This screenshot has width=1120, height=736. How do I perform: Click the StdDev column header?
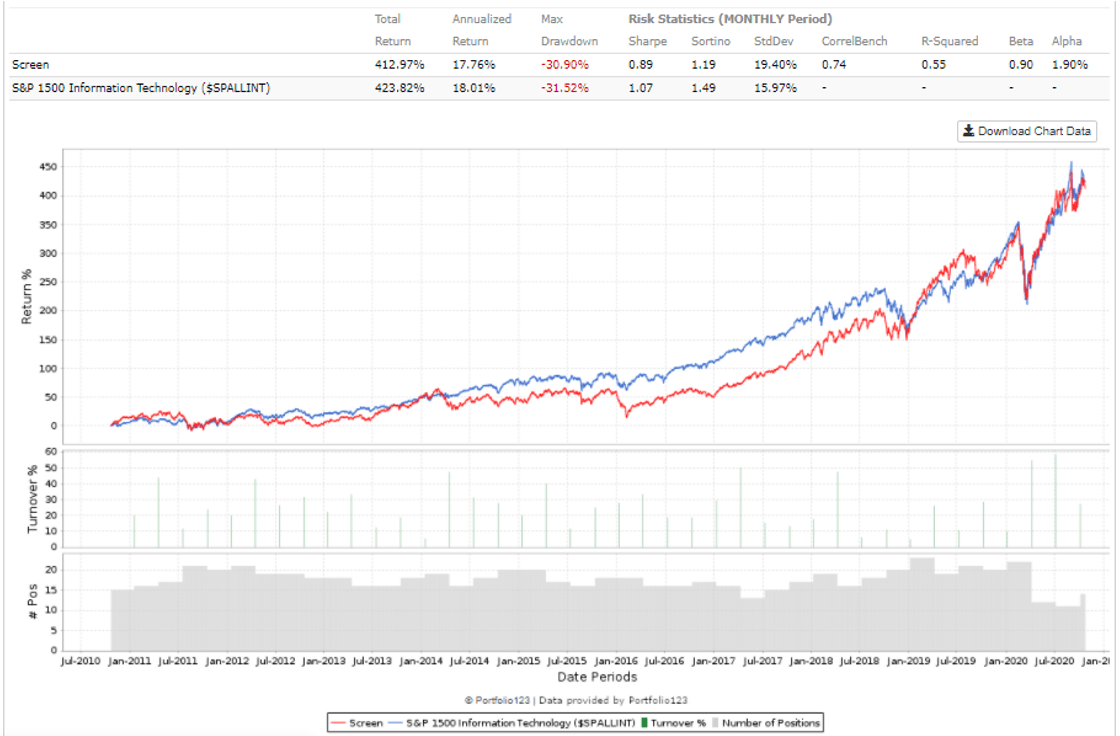(x=776, y=41)
